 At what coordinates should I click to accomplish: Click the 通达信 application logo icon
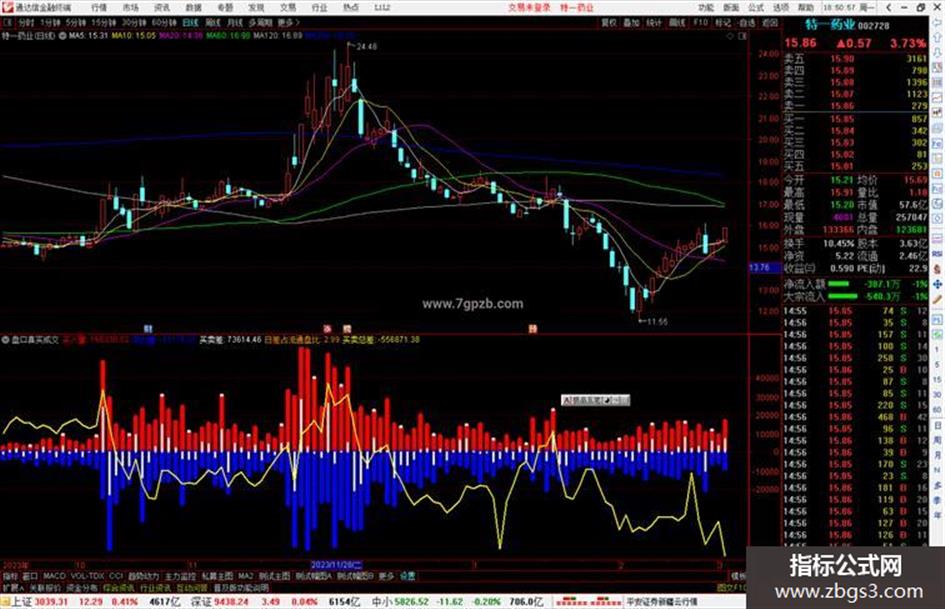[x=7, y=7]
